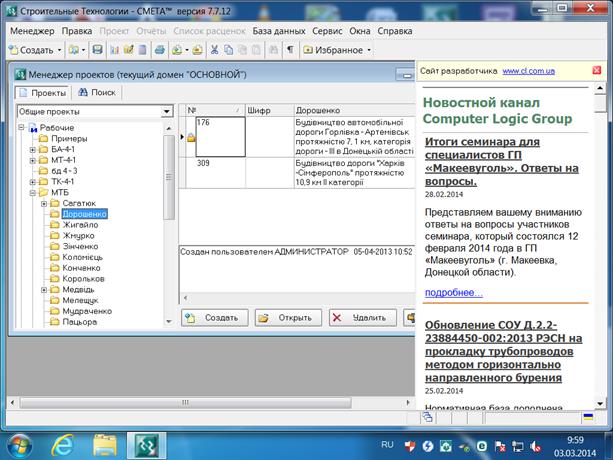Follow the подробнее... link in the news panel

click(x=453, y=292)
